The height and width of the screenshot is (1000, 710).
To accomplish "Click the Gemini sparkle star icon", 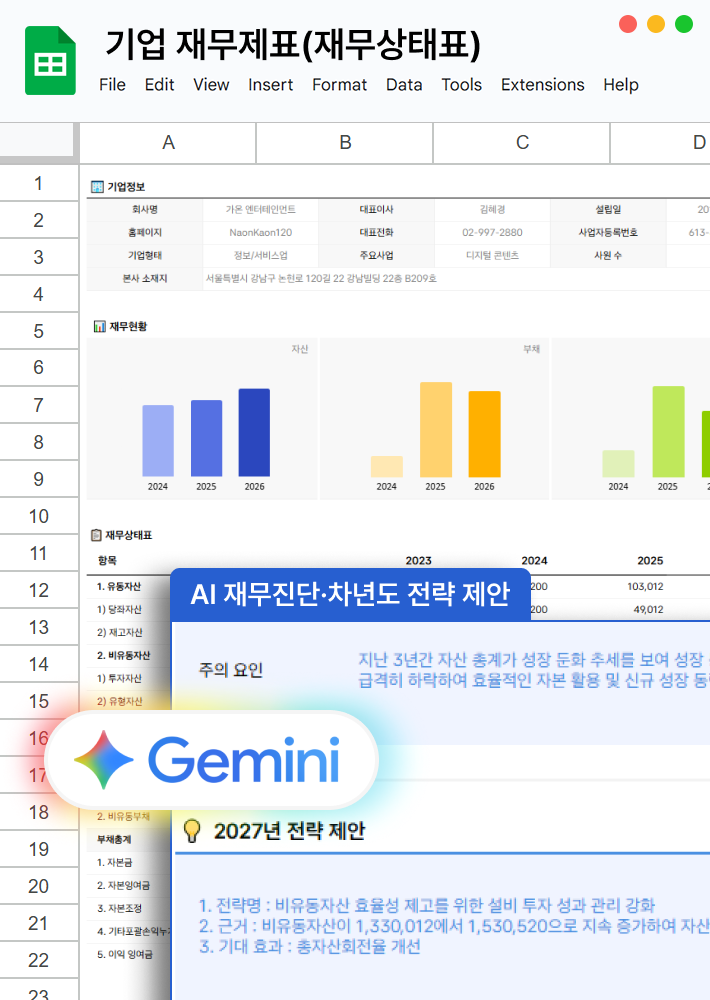I will pos(104,760).
